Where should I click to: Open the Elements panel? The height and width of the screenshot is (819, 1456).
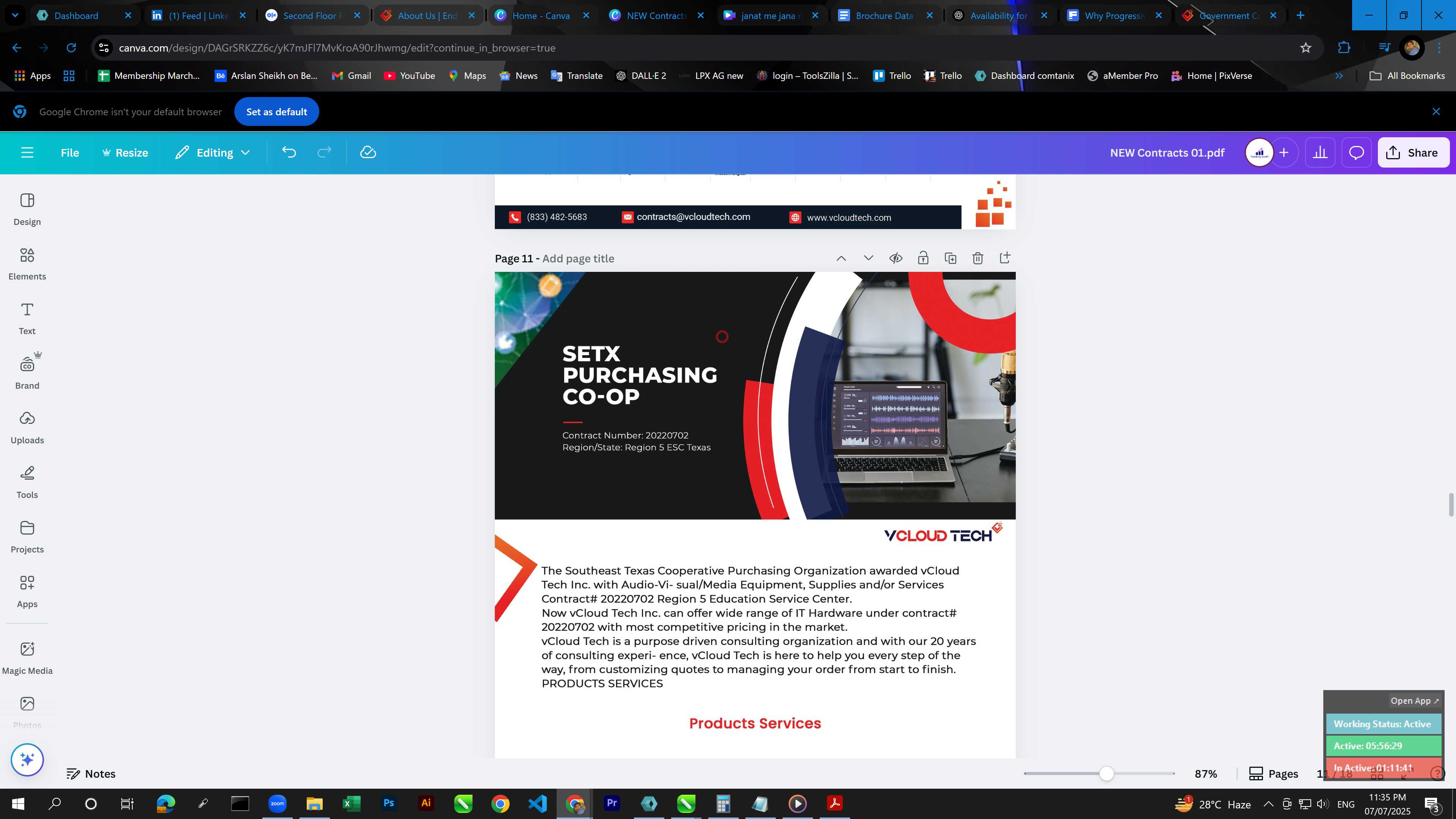[27, 264]
